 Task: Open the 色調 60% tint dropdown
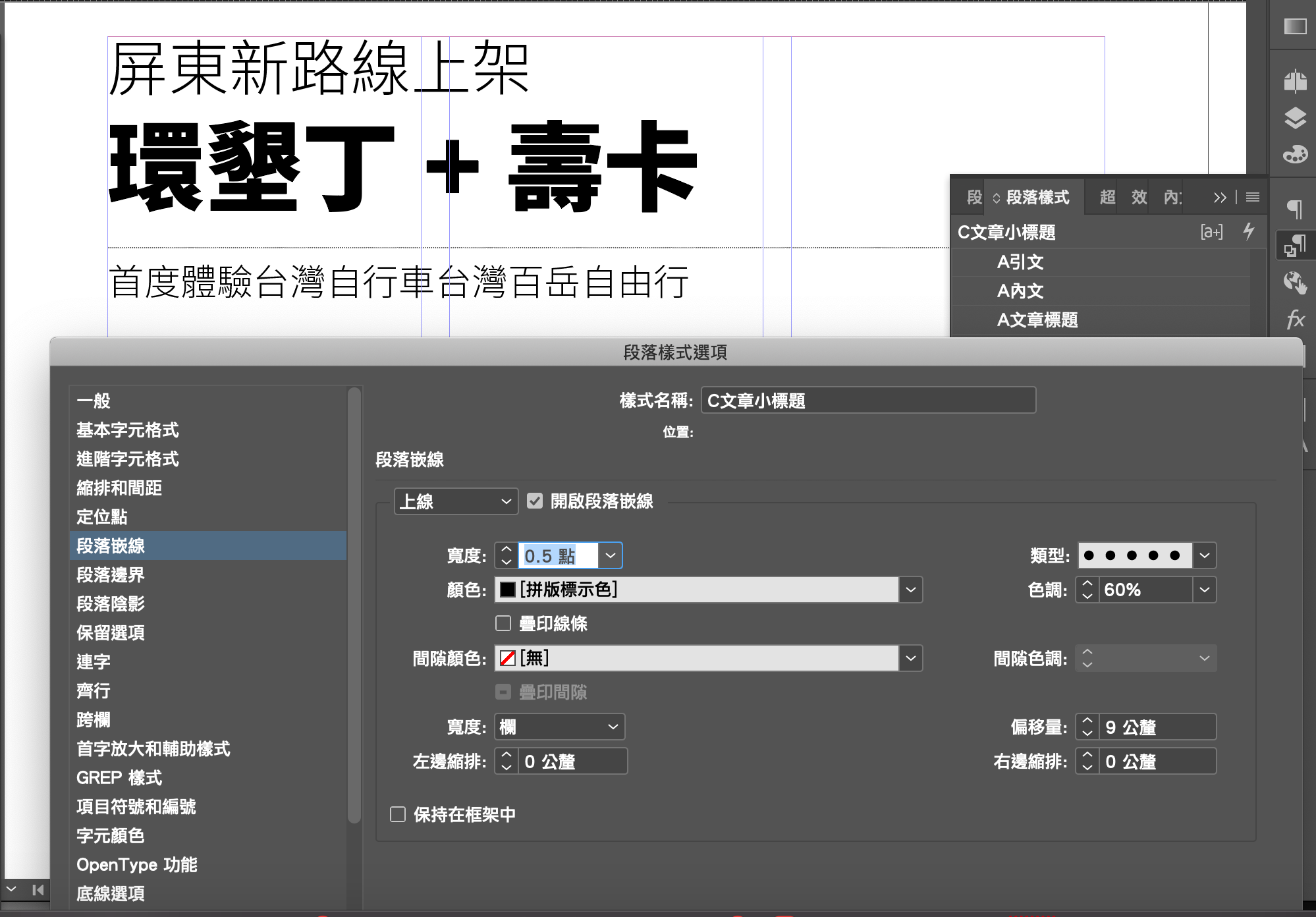pyautogui.click(x=1205, y=590)
